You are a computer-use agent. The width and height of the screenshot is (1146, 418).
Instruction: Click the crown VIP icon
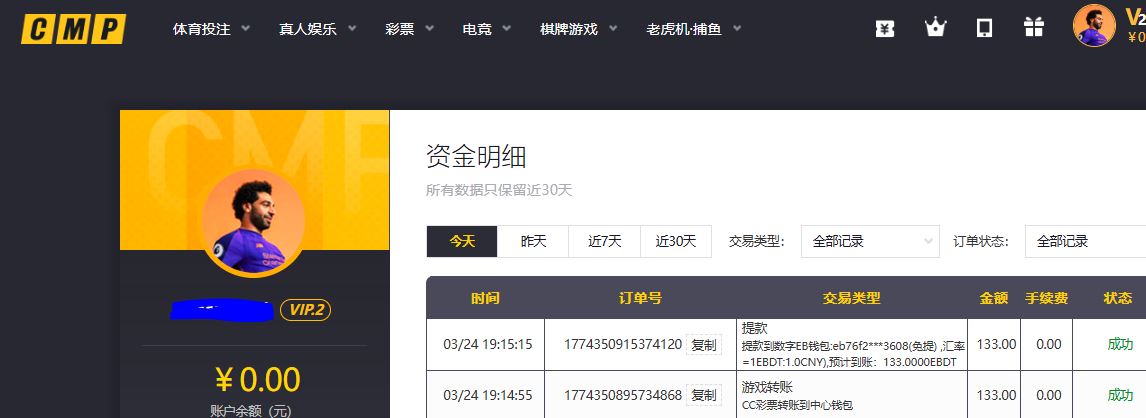[935, 28]
